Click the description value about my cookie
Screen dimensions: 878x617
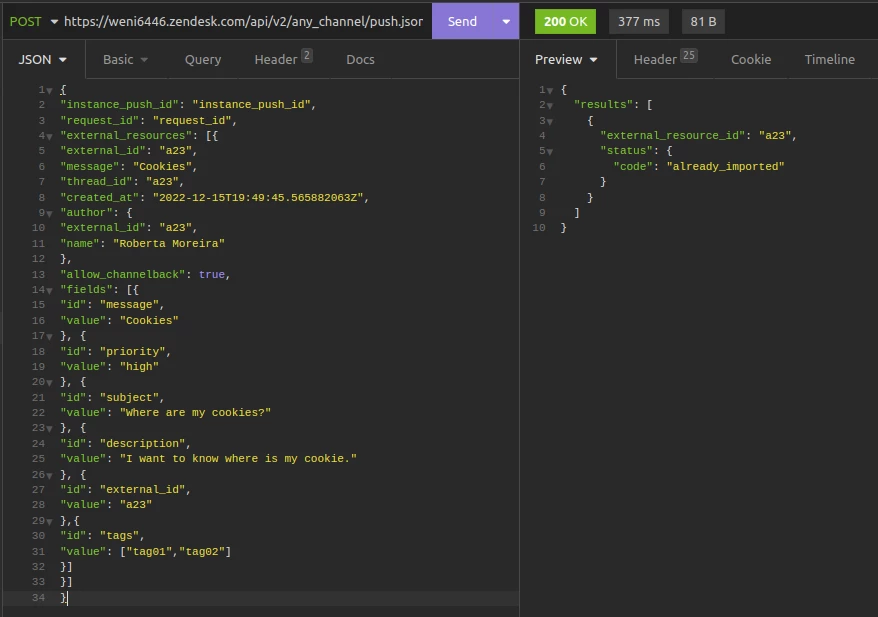(x=238, y=459)
